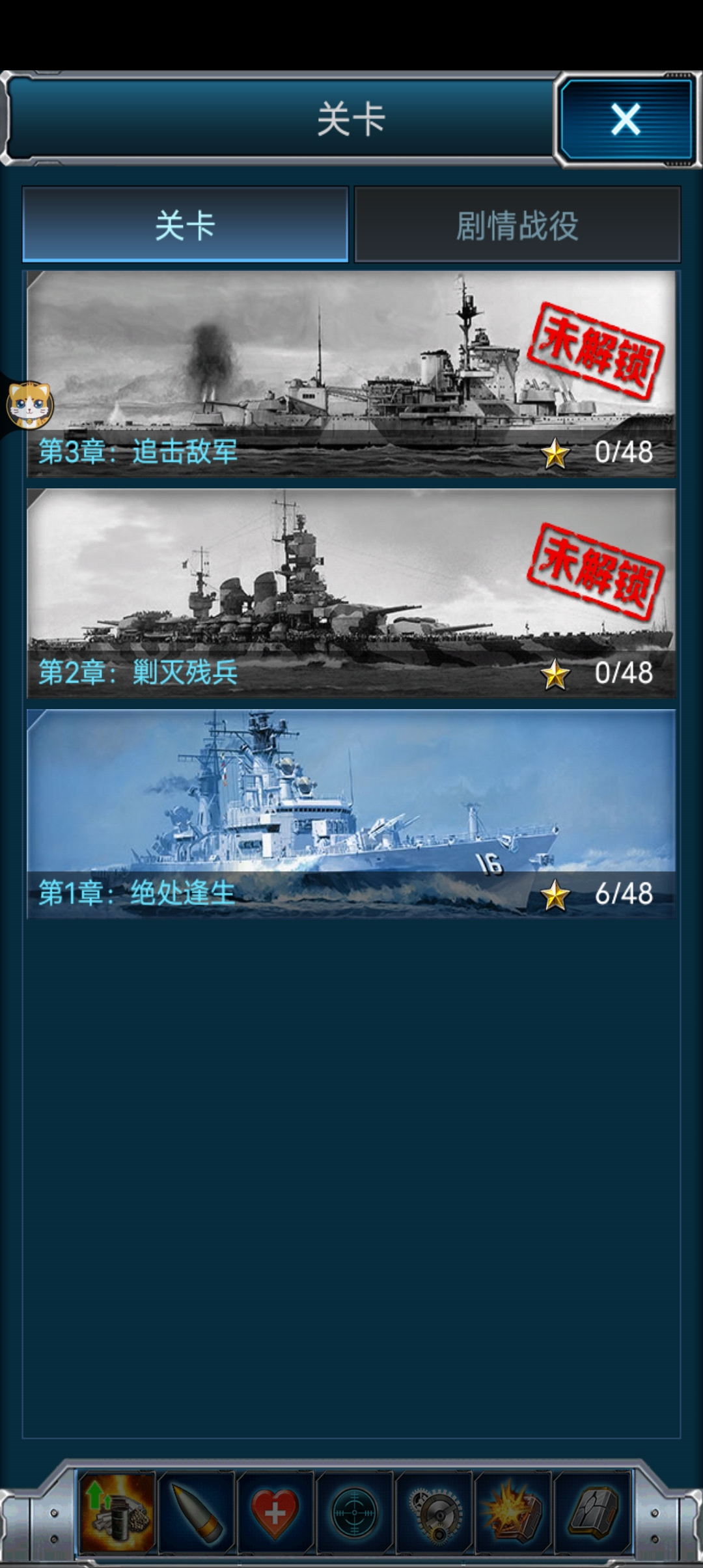Tap the 未解锁 stamp on chapter 3
The image size is (703, 1568).
coord(596,350)
